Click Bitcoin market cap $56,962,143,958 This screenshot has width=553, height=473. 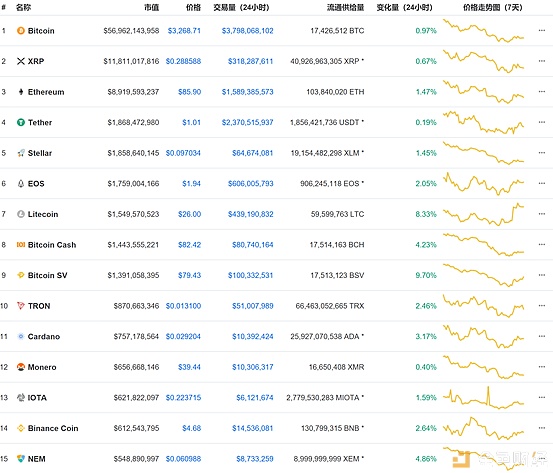(131, 31)
